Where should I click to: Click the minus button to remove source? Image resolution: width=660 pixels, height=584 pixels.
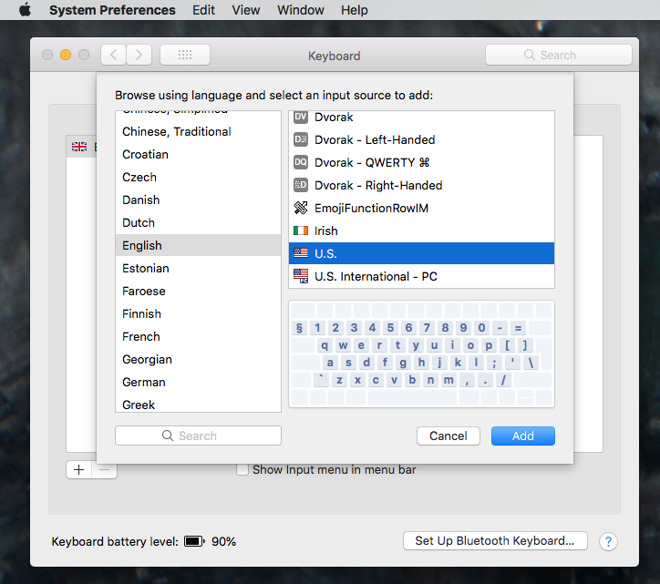(104, 469)
